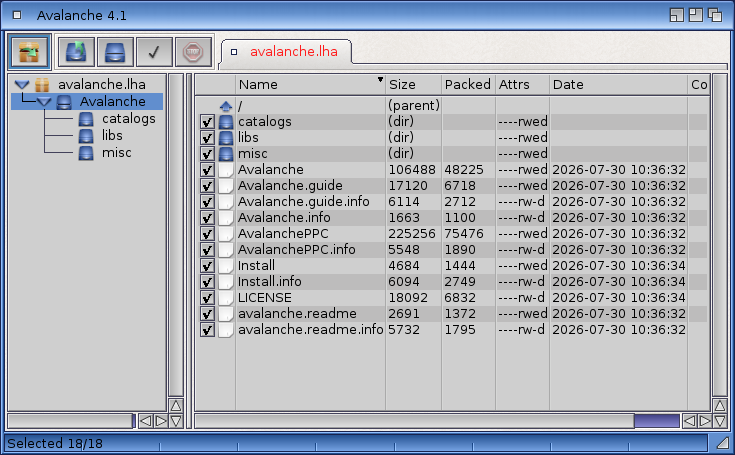This screenshot has width=735, height=455.
Task: Click the AvalanchePPC file name
Action: 283,234
